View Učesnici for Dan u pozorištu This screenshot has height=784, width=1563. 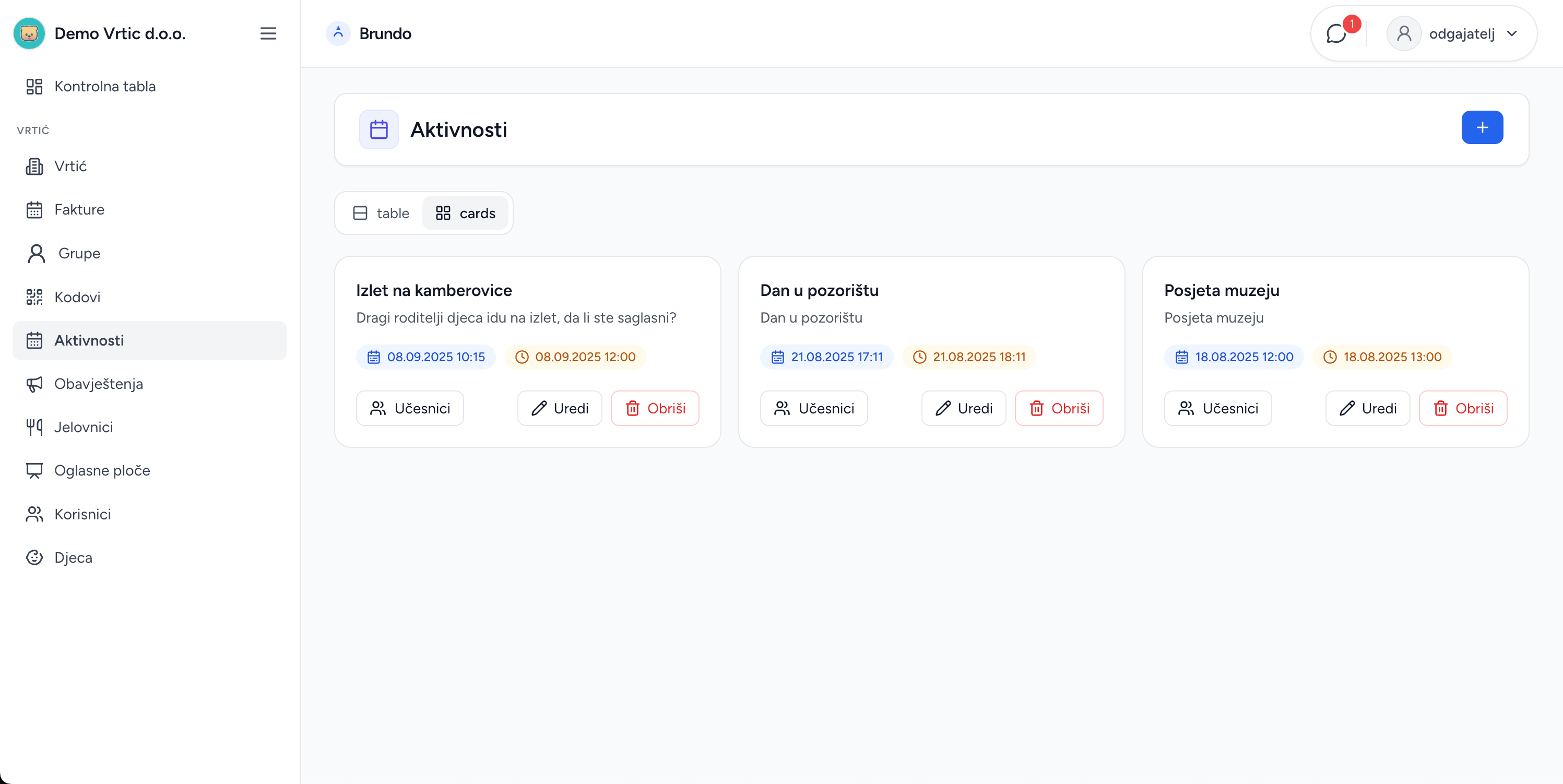pos(814,408)
